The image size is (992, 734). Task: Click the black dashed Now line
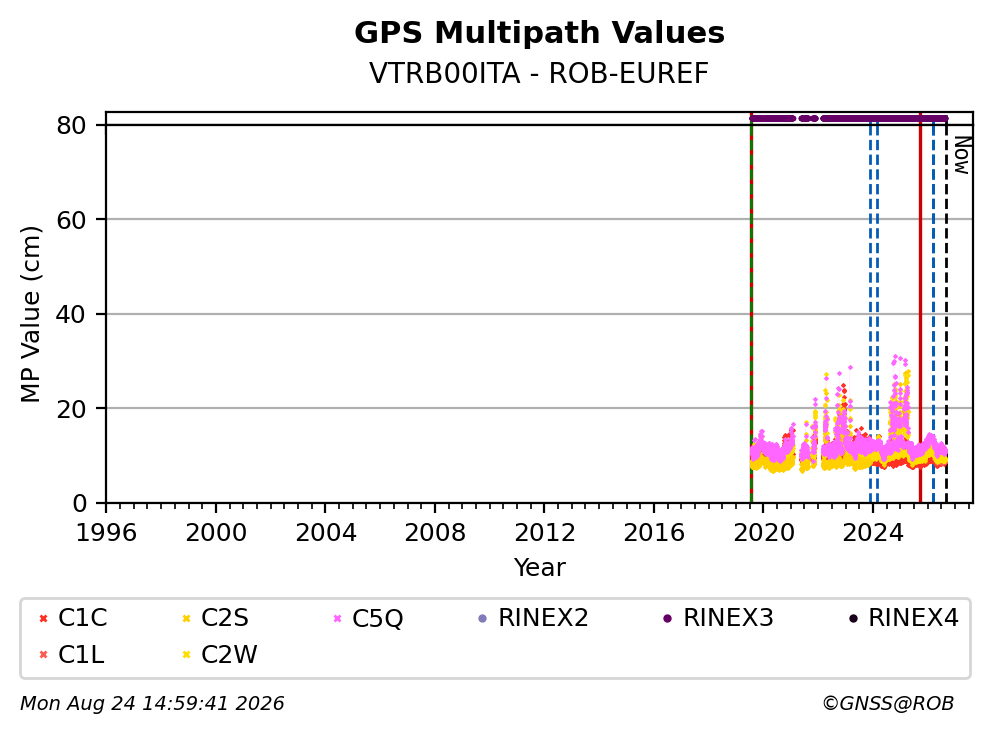coord(946,316)
